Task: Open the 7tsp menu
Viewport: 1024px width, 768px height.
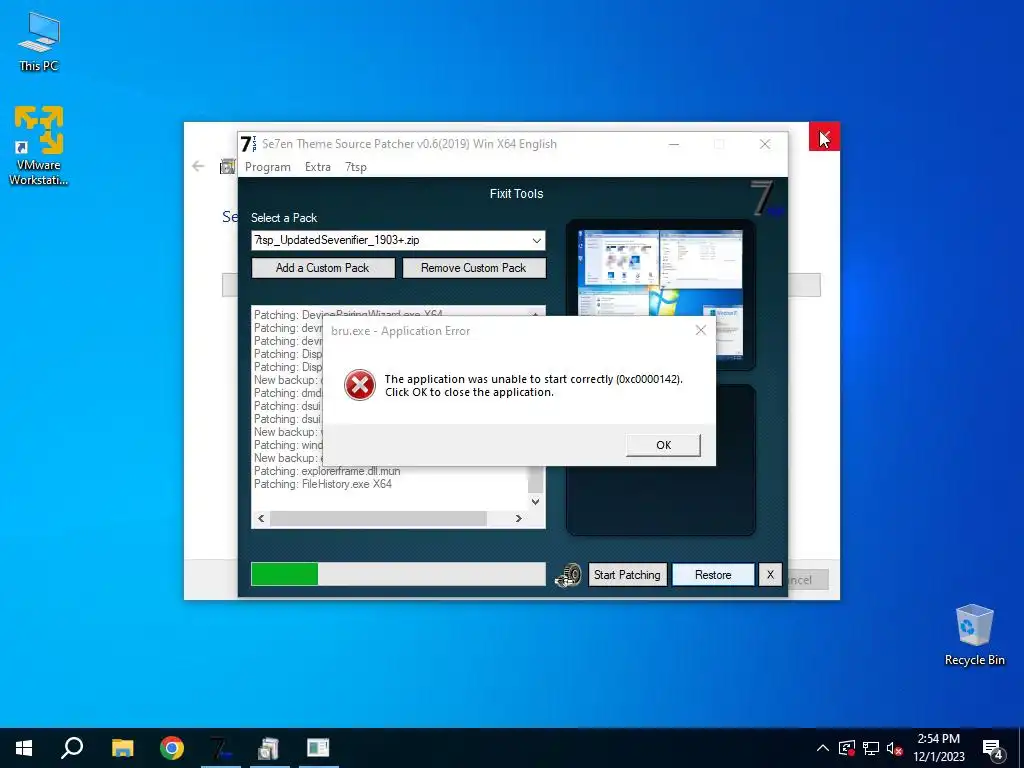Action: pos(356,167)
